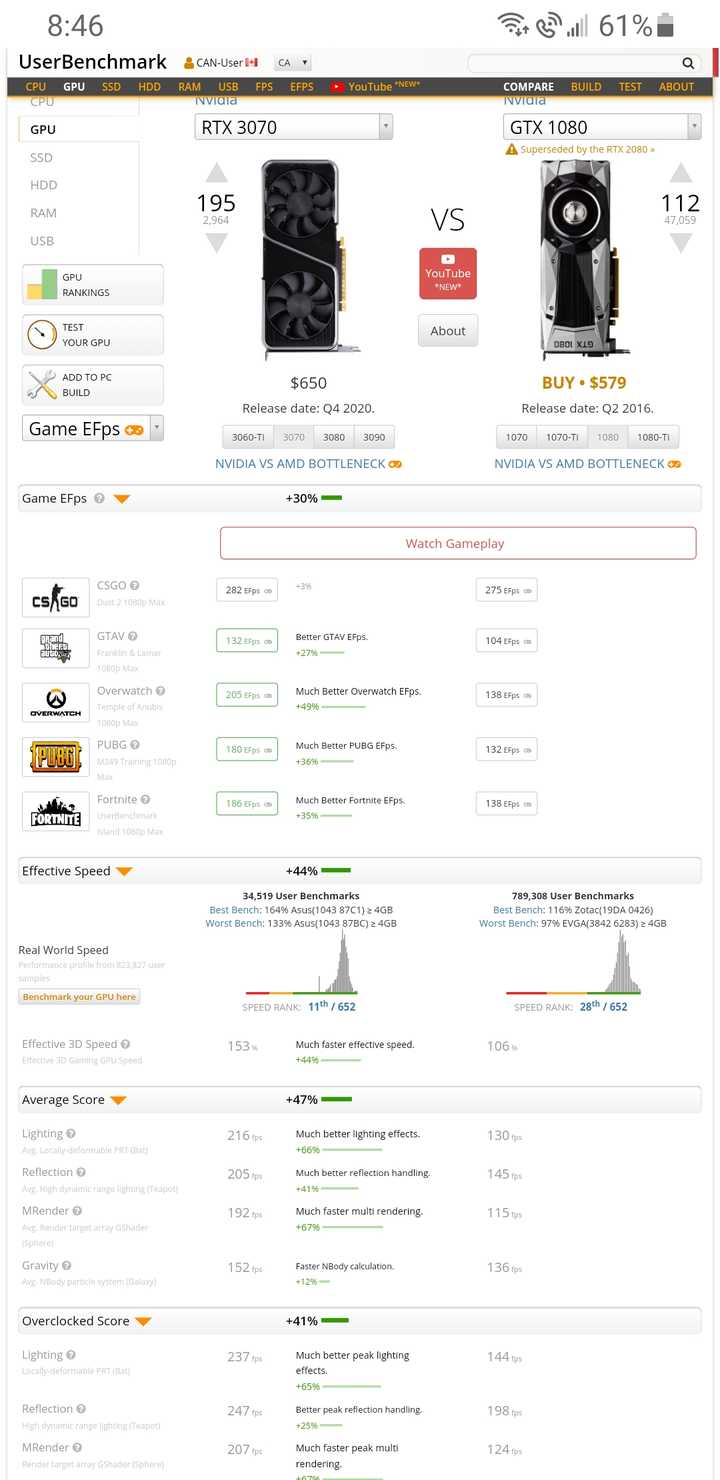This screenshot has height=1480, width=720.
Task: Open the CA country dropdown
Action: [x=294, y=63]
